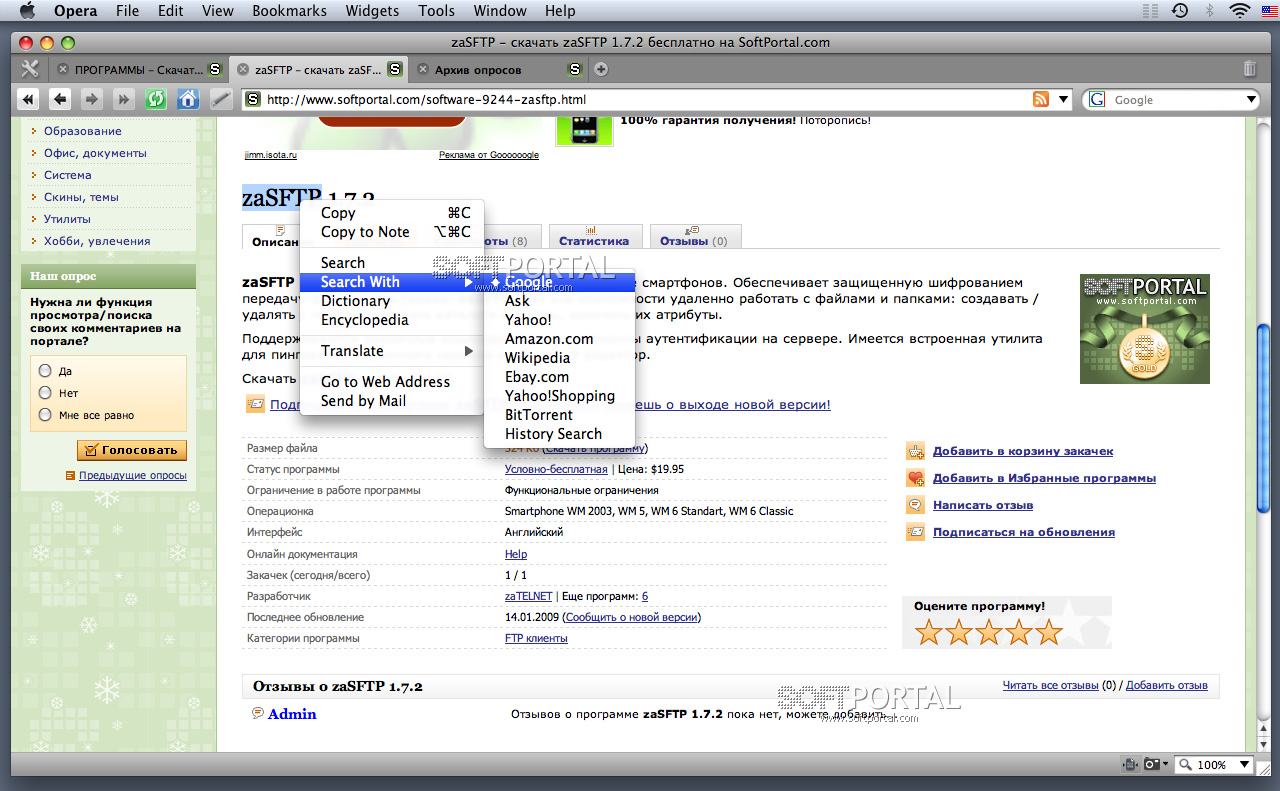Open the camera image mode dropdown arrow

tap(1165, 764)
